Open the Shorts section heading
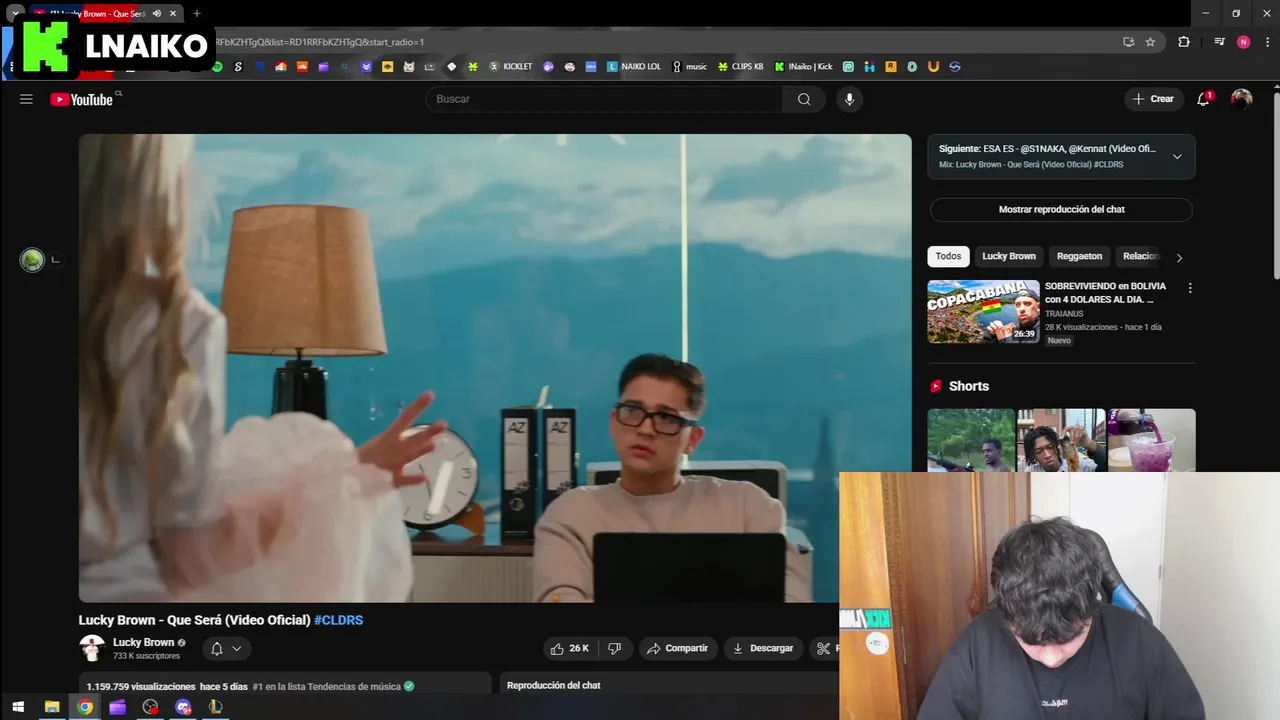 click(969, 386)
